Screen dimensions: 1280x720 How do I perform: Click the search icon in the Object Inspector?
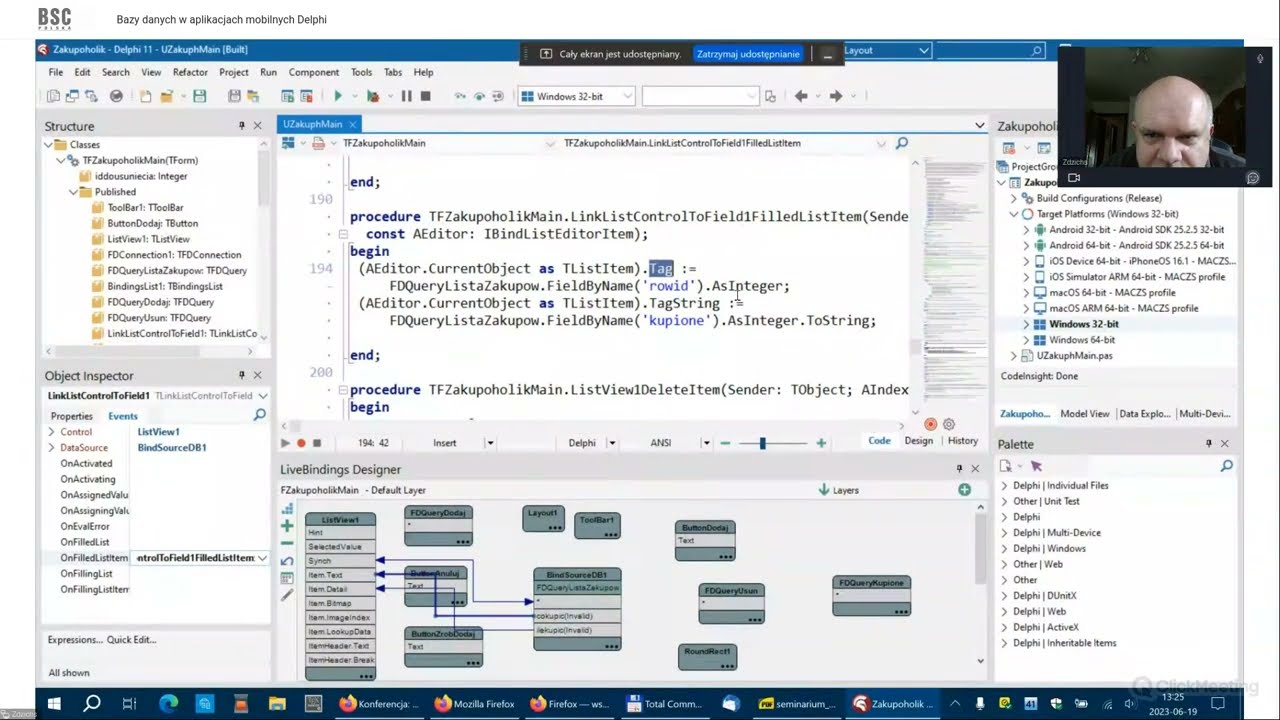pyautogui.click(x=259, y=415)
